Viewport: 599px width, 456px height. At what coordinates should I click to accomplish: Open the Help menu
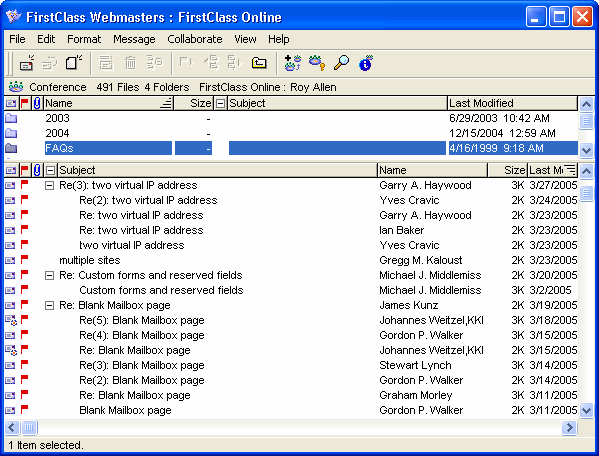[x=278, y=39]
